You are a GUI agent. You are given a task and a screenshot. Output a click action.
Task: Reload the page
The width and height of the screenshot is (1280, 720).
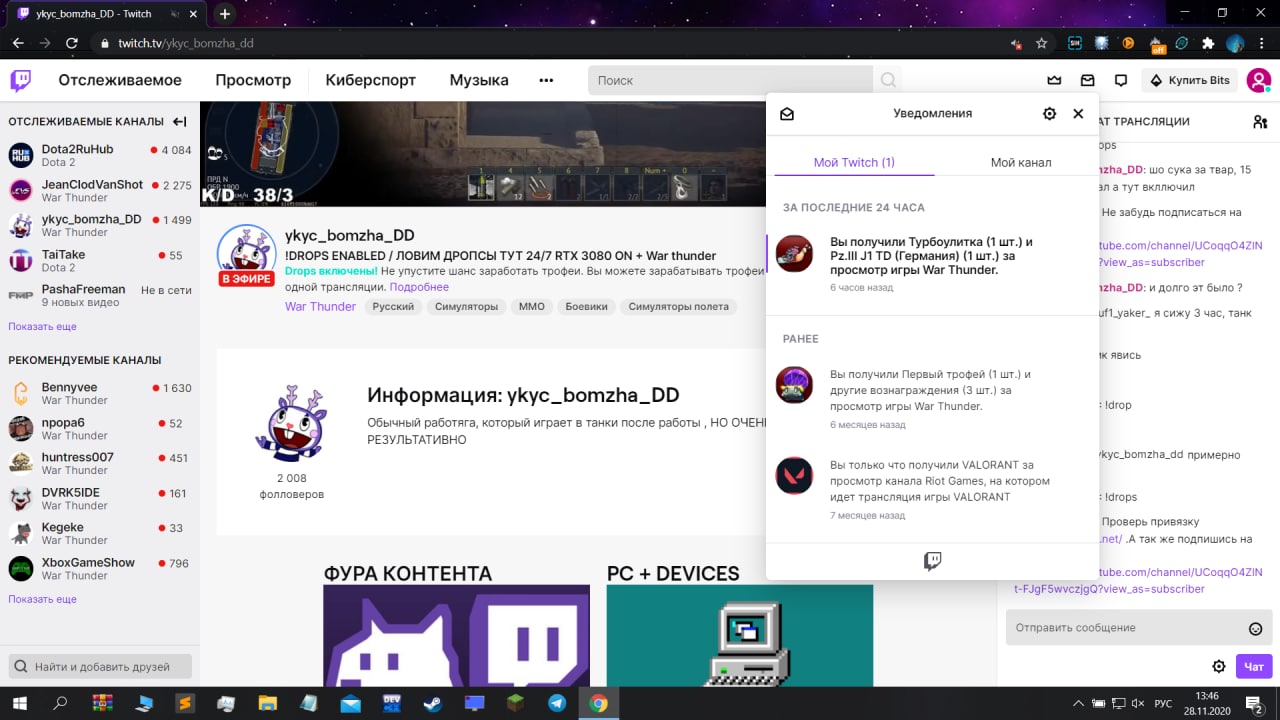pos(72,43)
